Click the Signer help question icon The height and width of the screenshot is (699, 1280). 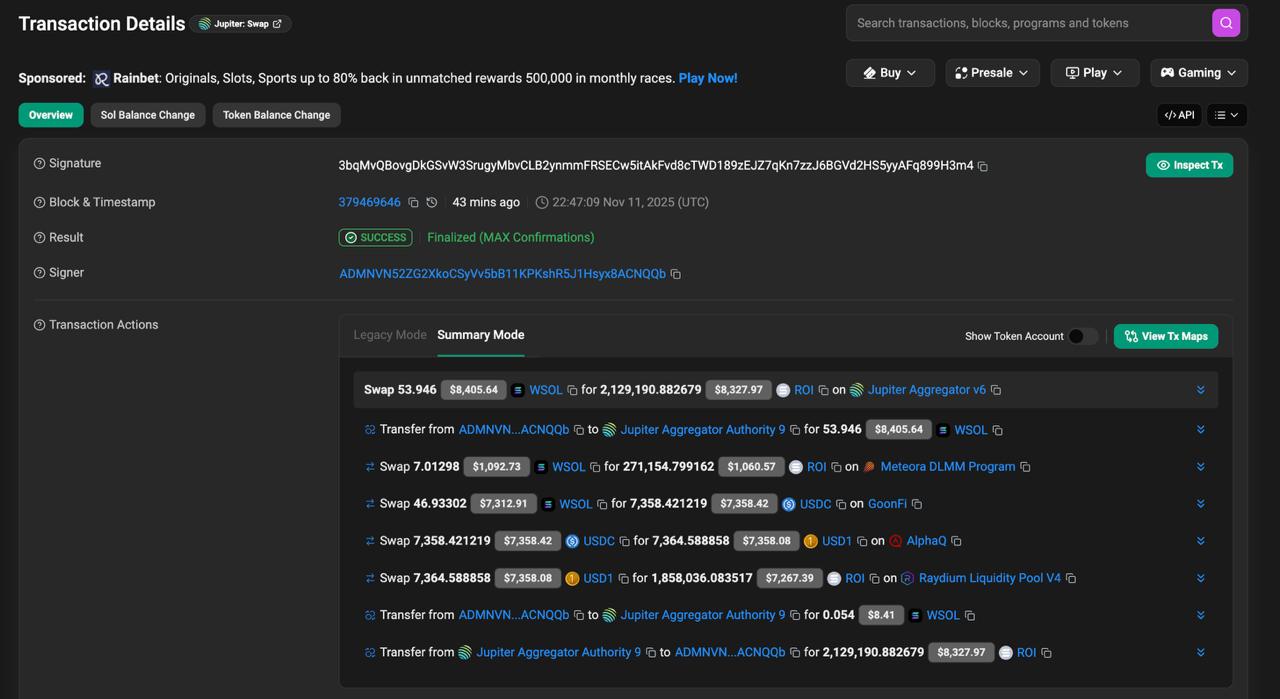click(x=40, y=273)
